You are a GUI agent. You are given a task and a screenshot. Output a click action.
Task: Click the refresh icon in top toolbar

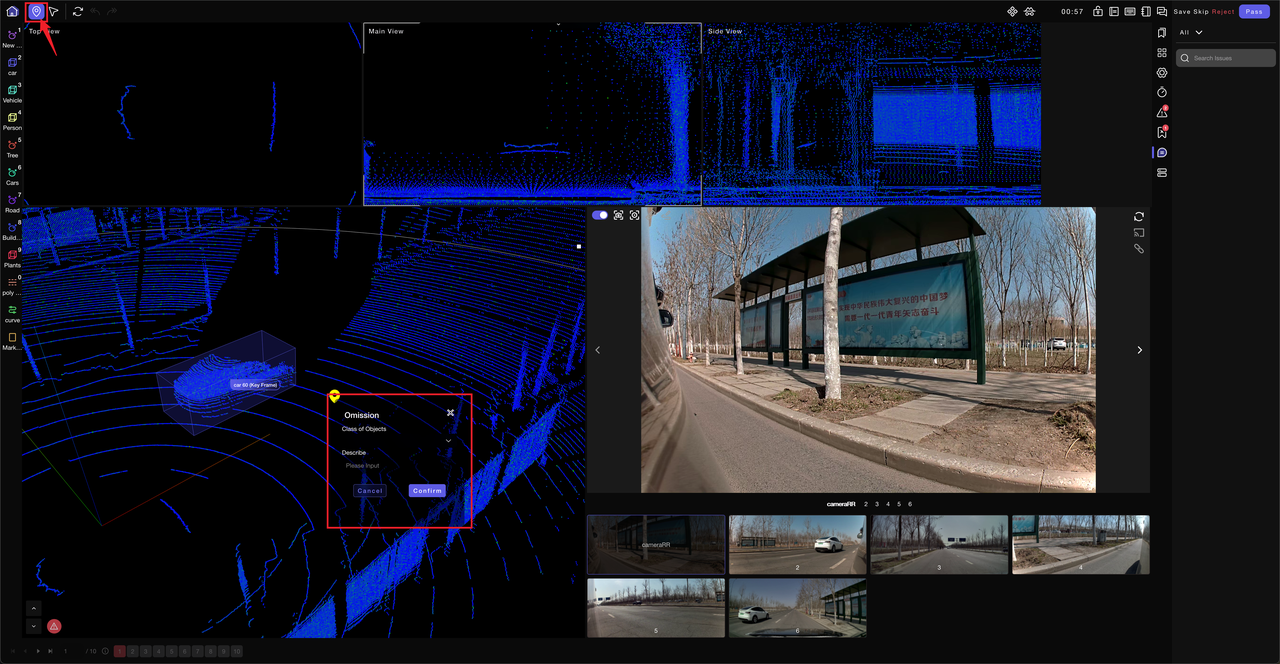(77, 11)
